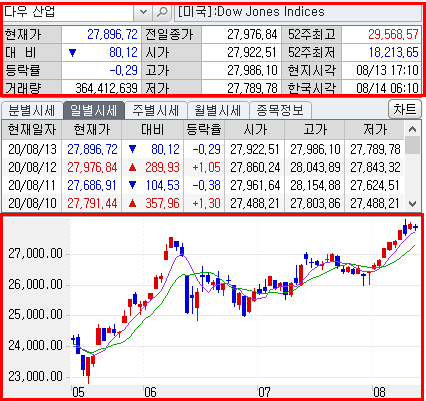Select the 20/08/12 row date

(32, 167)
